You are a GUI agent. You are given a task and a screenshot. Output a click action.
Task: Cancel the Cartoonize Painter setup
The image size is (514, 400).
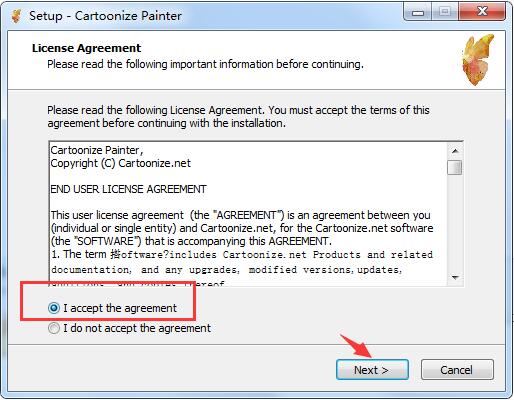(x=457, y=370)
